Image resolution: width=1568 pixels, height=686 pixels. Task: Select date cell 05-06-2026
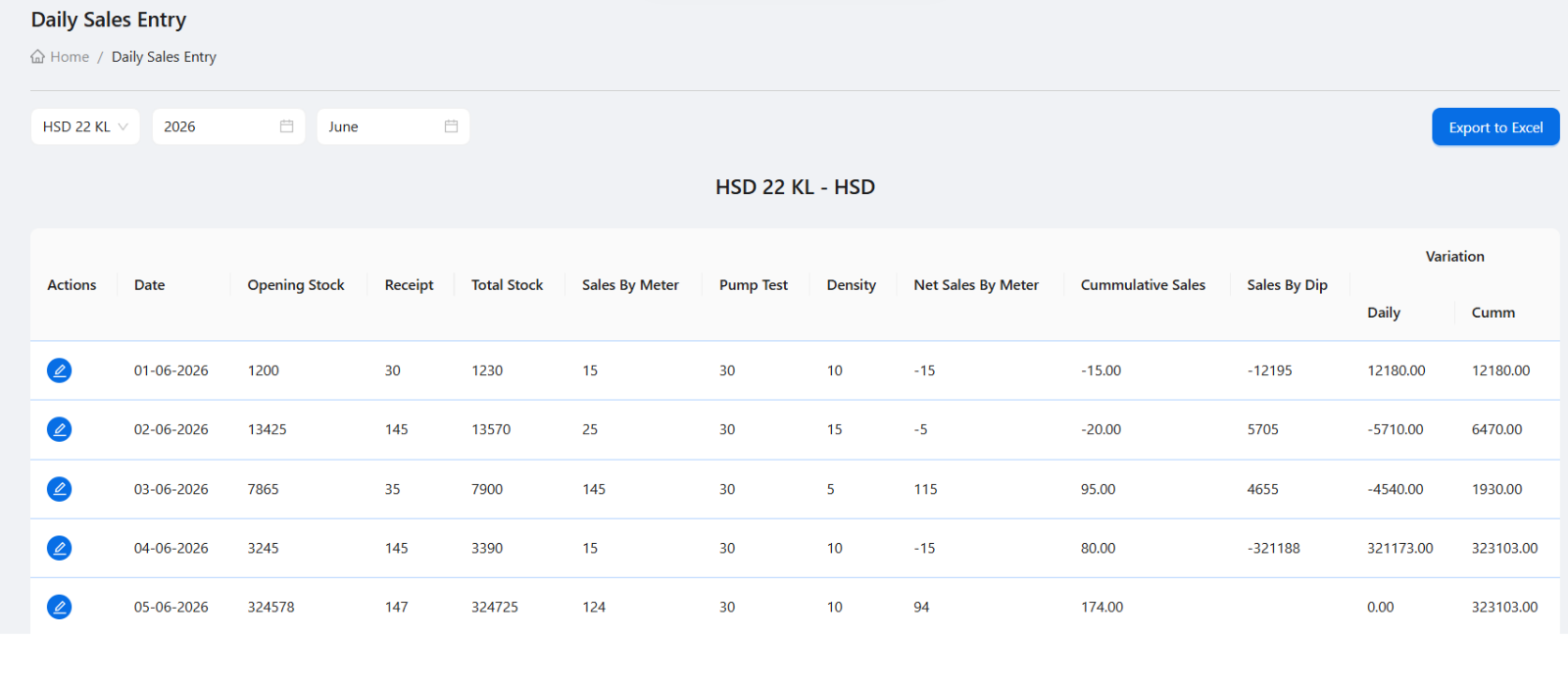click(x=171, y=607)
